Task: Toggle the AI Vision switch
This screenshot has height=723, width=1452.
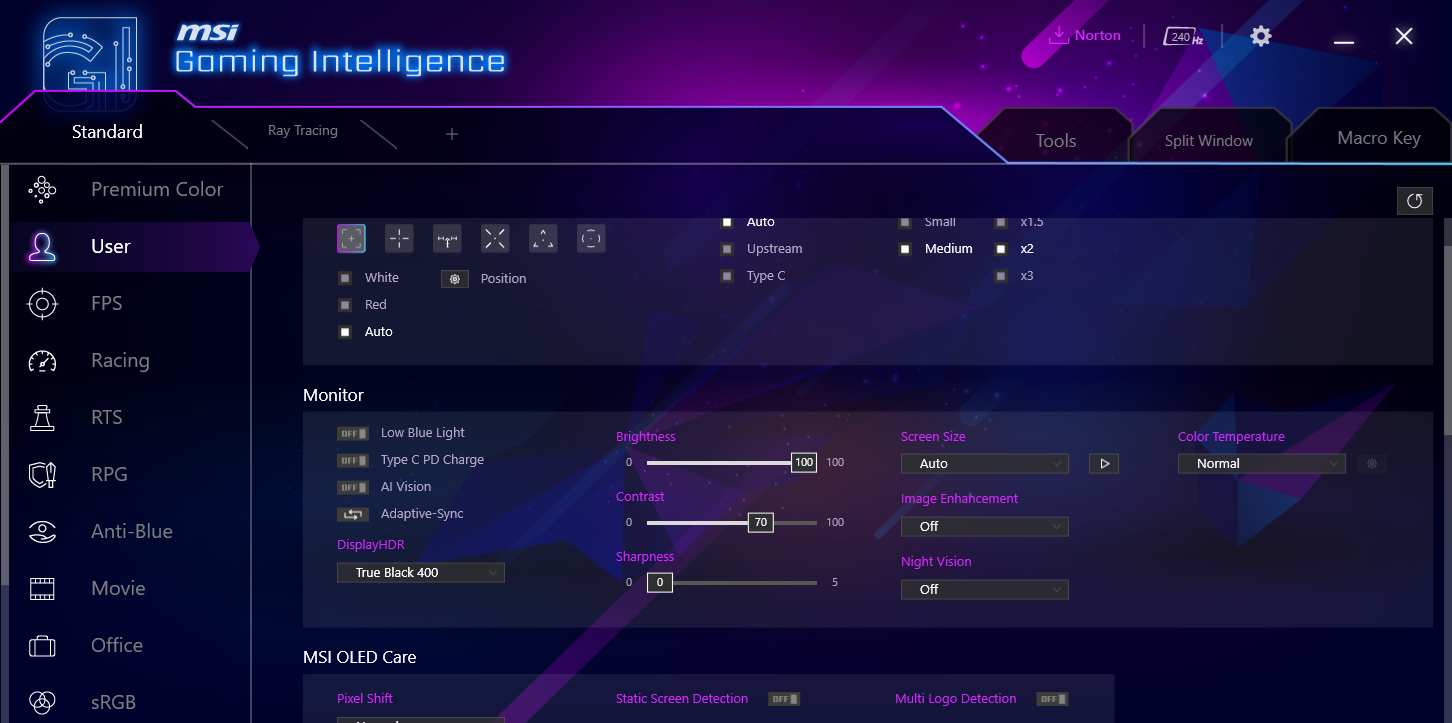Action: coord(353,487)
